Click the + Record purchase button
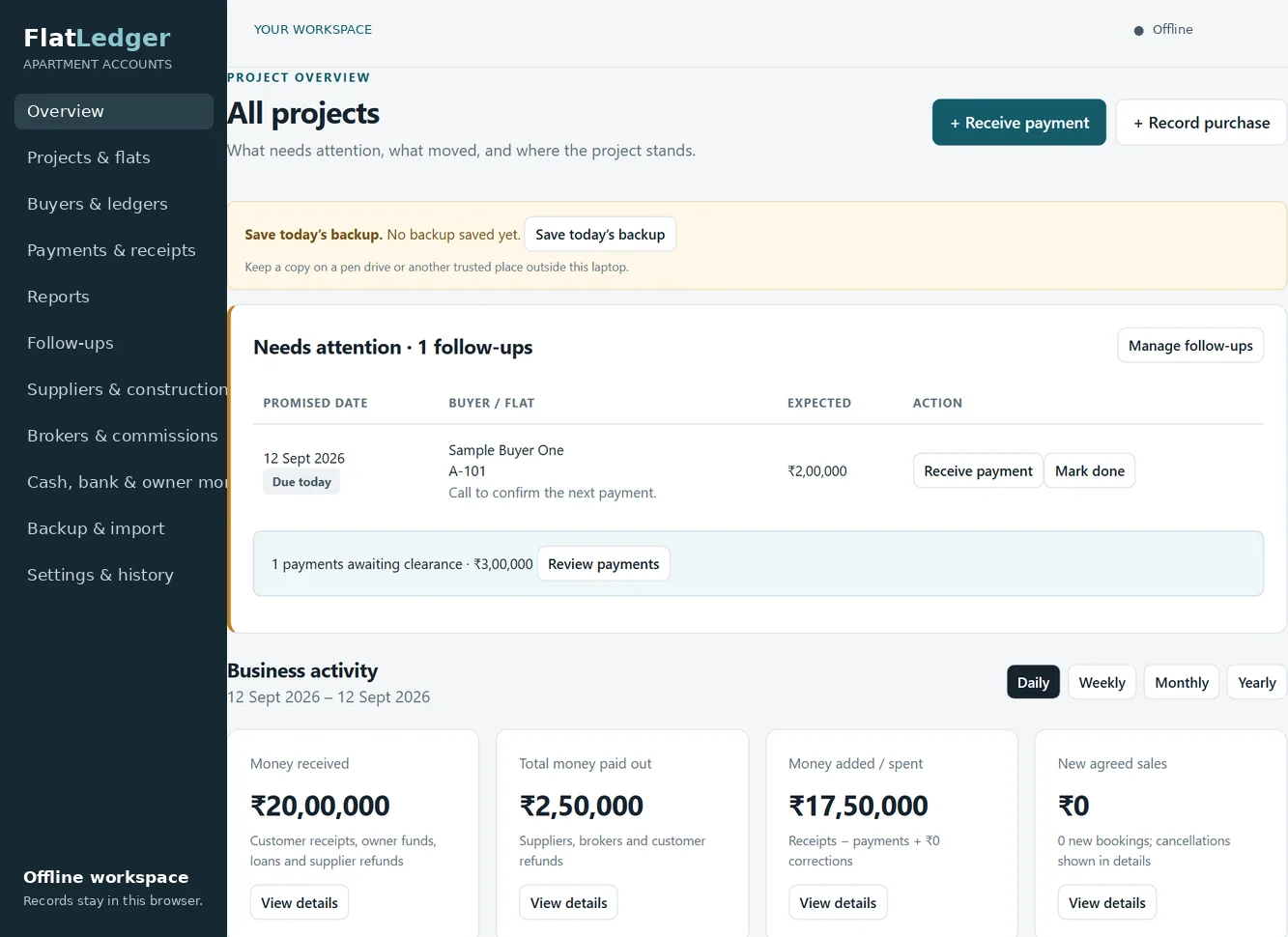The image size is (1288, 937). tap(1201, 123)
